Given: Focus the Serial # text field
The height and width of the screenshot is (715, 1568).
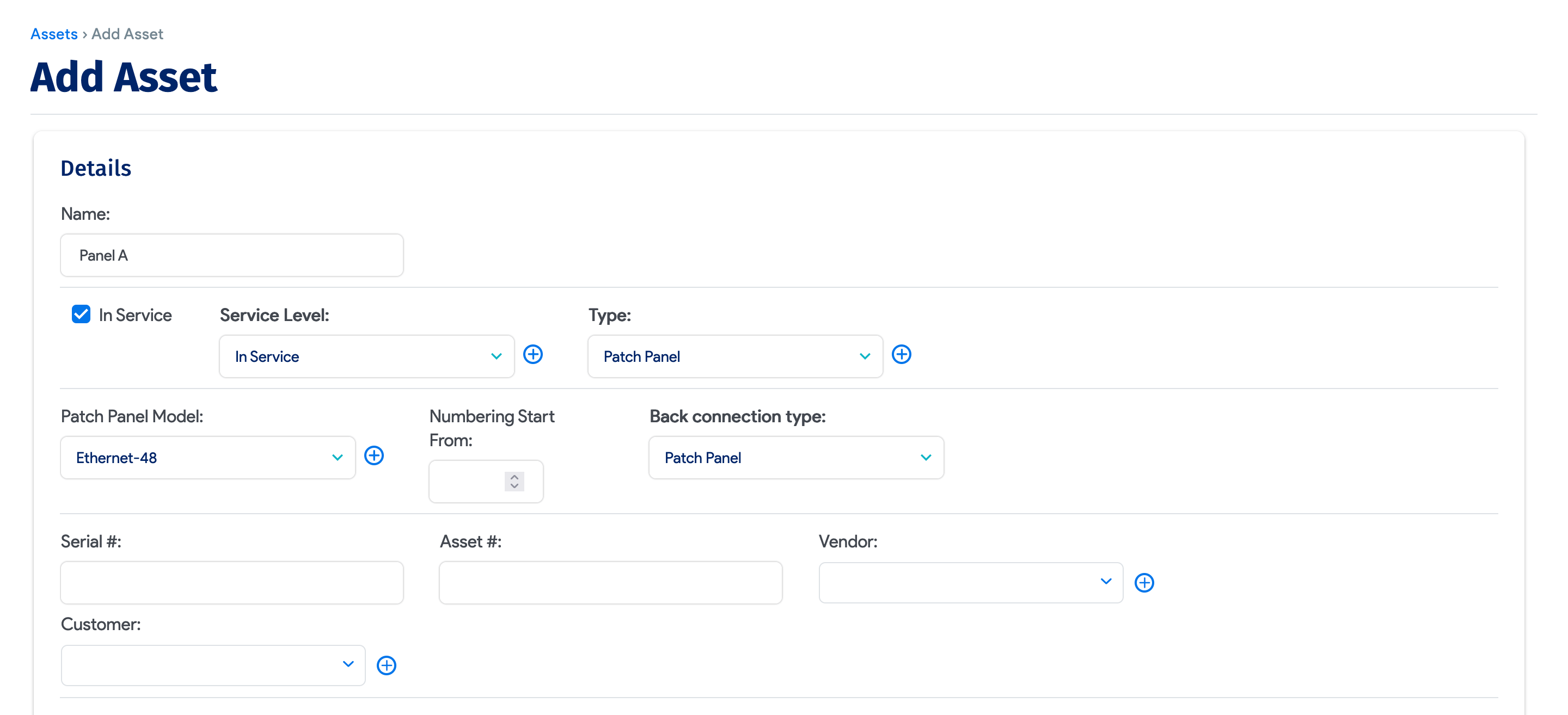Looking at the screenshot, I should 231,582.
